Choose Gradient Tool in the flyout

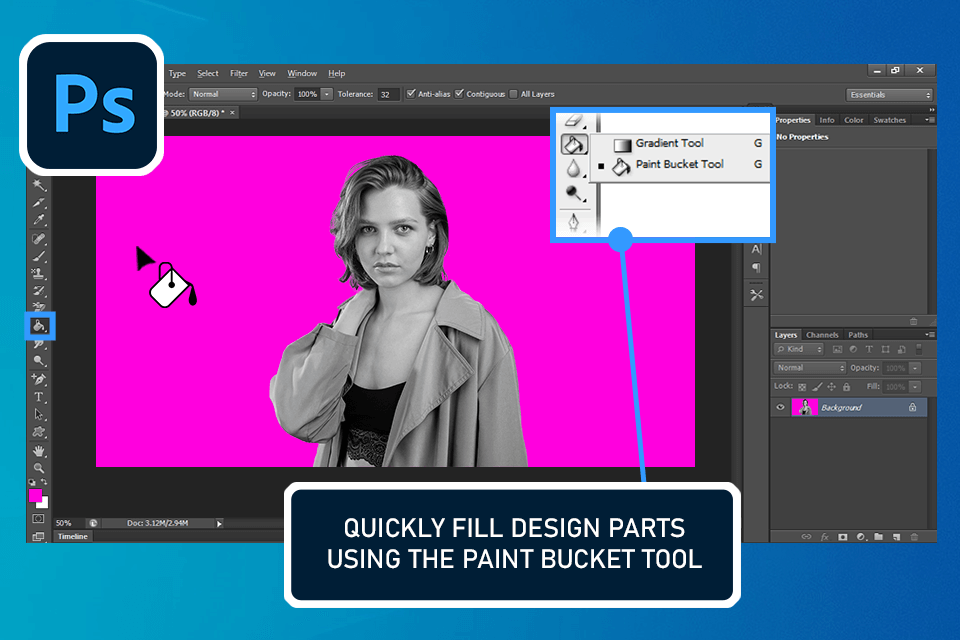point(679,143)
